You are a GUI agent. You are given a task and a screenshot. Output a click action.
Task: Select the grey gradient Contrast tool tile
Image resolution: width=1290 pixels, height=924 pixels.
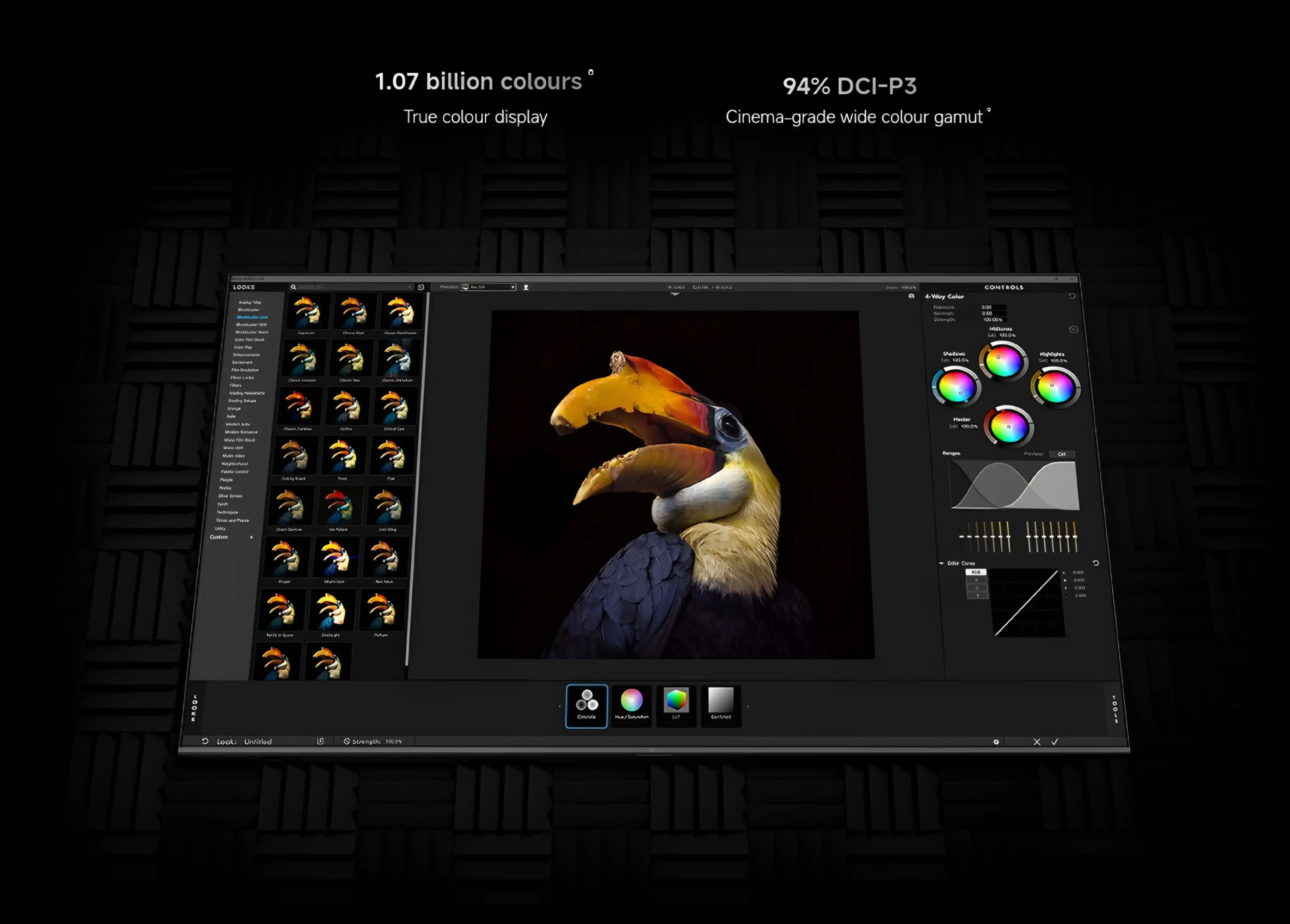(721, 706)
